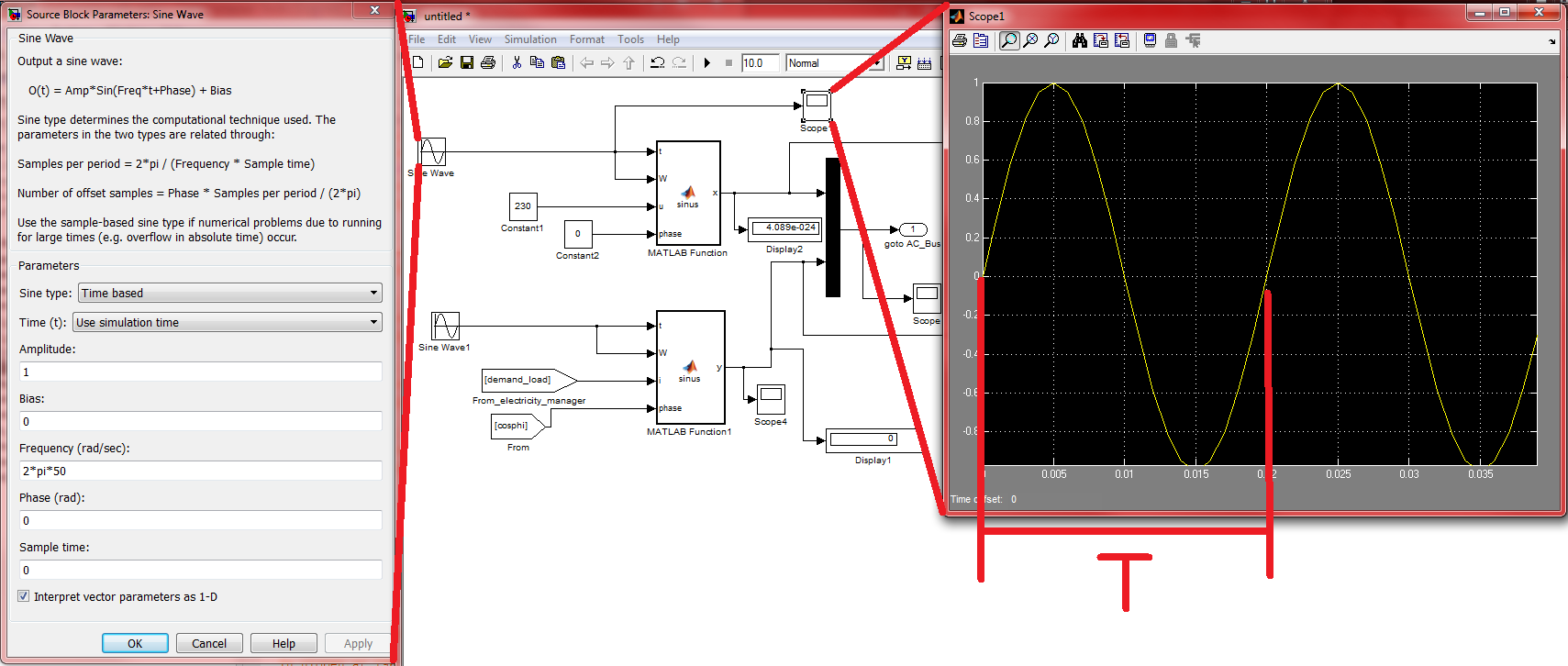Save the model using floppy disk icon
The width and height of the screenshot is (1568, 666).
point(467,63)
